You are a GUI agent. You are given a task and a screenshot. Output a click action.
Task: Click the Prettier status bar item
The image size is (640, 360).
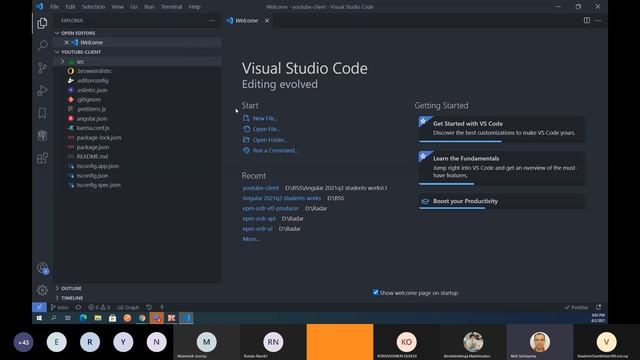(x=576, y=307)
